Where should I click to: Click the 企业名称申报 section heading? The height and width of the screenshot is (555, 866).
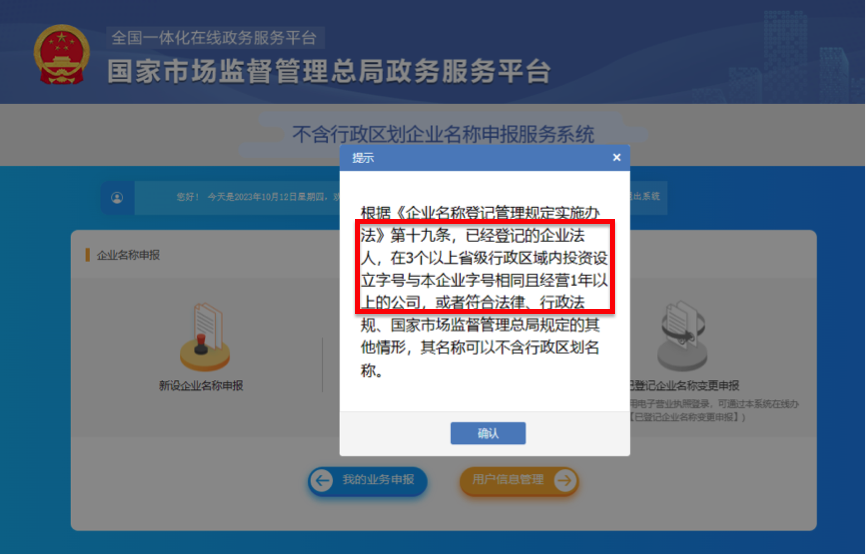tap(128, 255)
